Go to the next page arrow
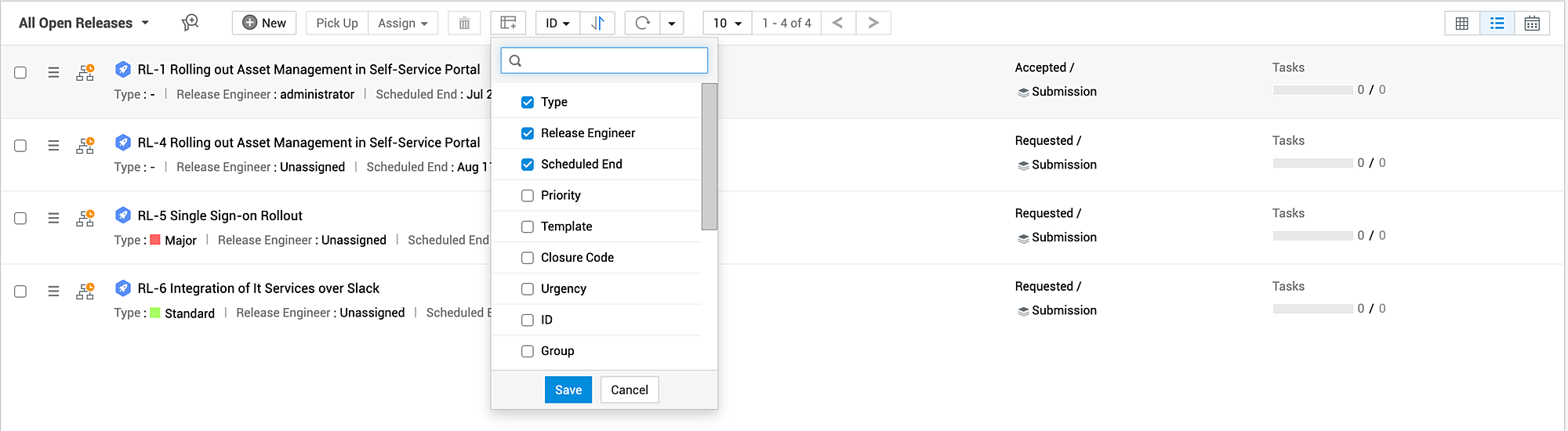This screenshot has width=1568, height=431. pos(873,23)
